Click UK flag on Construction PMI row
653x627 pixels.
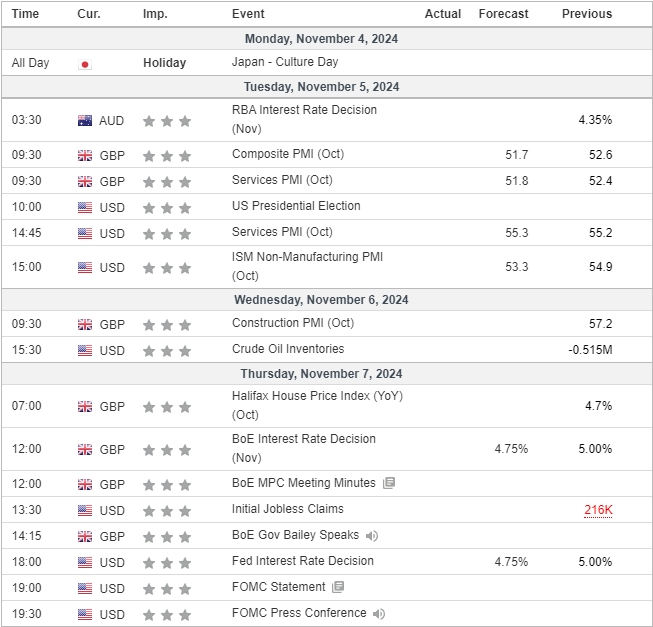85,324
